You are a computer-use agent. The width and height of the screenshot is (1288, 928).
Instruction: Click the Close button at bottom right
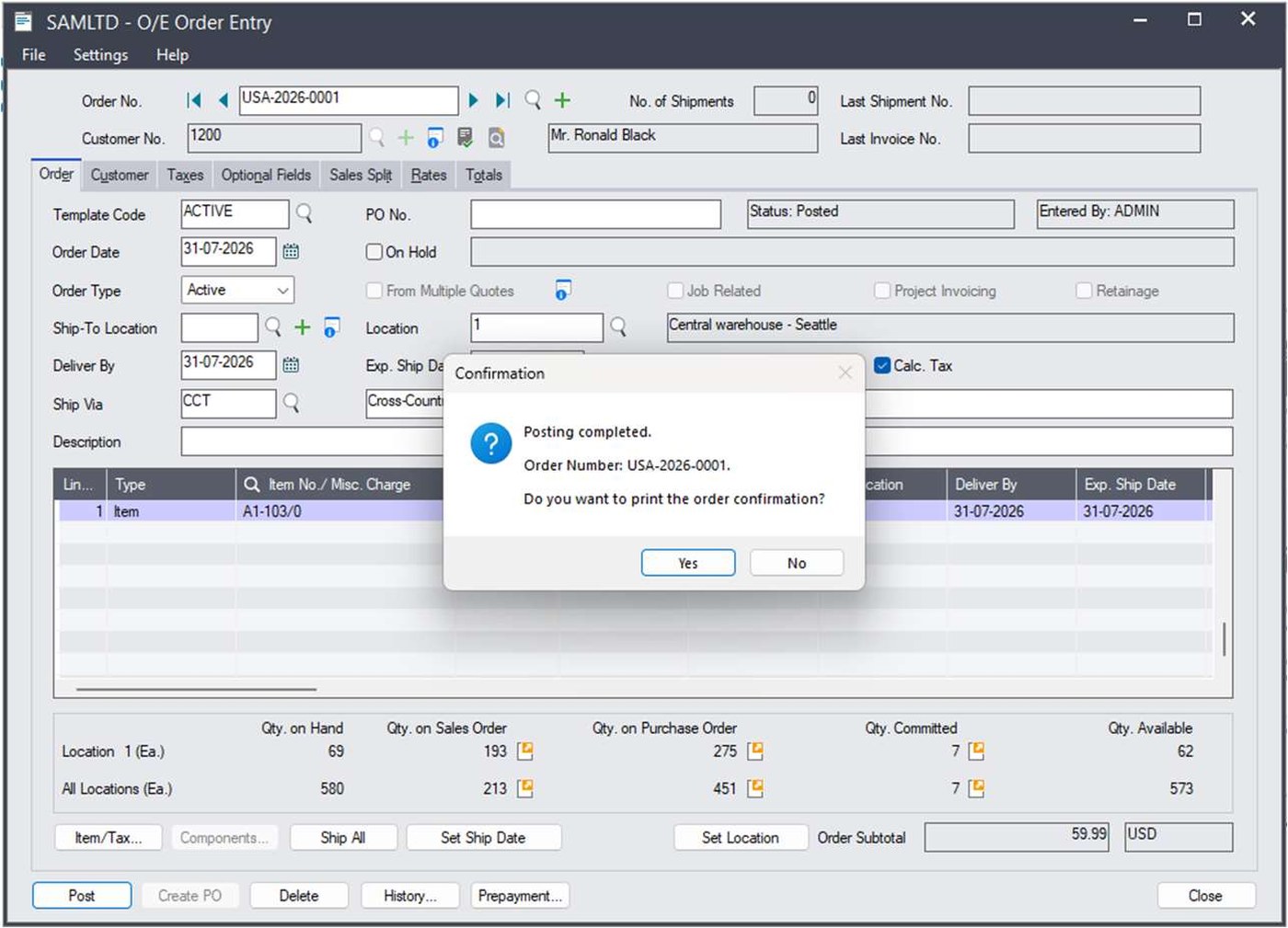click(1205, 896)
